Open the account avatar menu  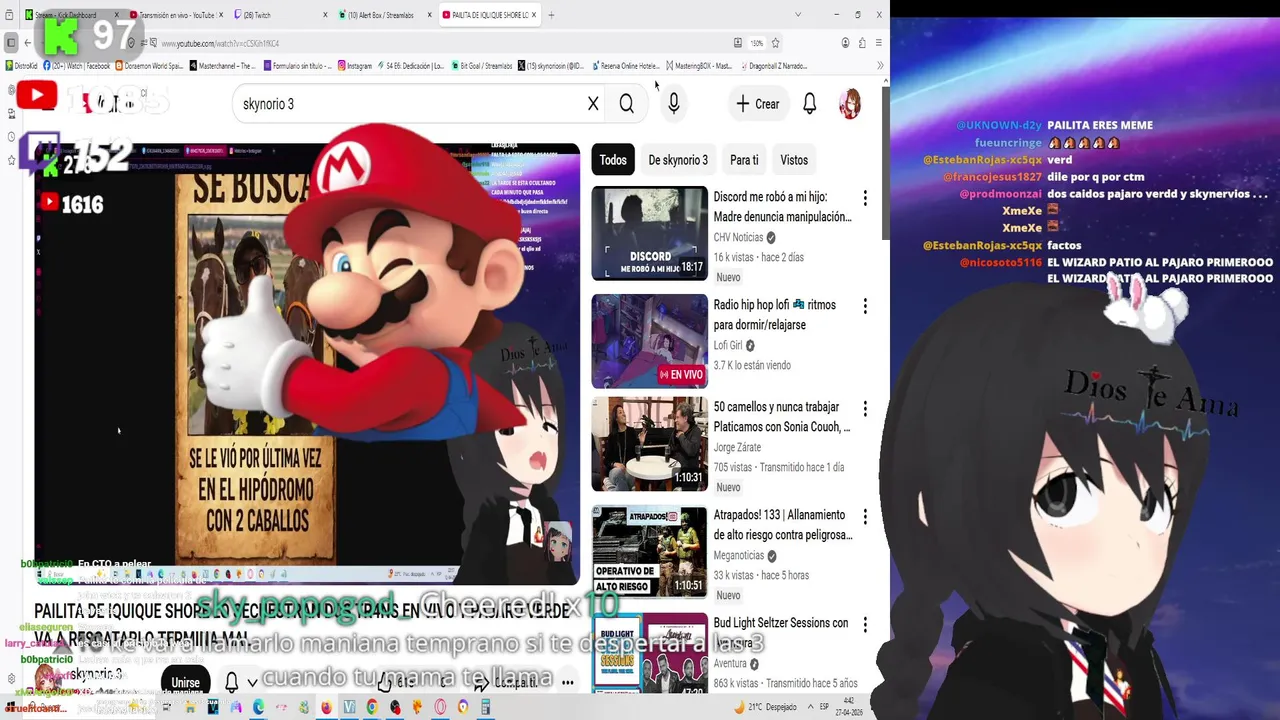[x=850, y=104]
